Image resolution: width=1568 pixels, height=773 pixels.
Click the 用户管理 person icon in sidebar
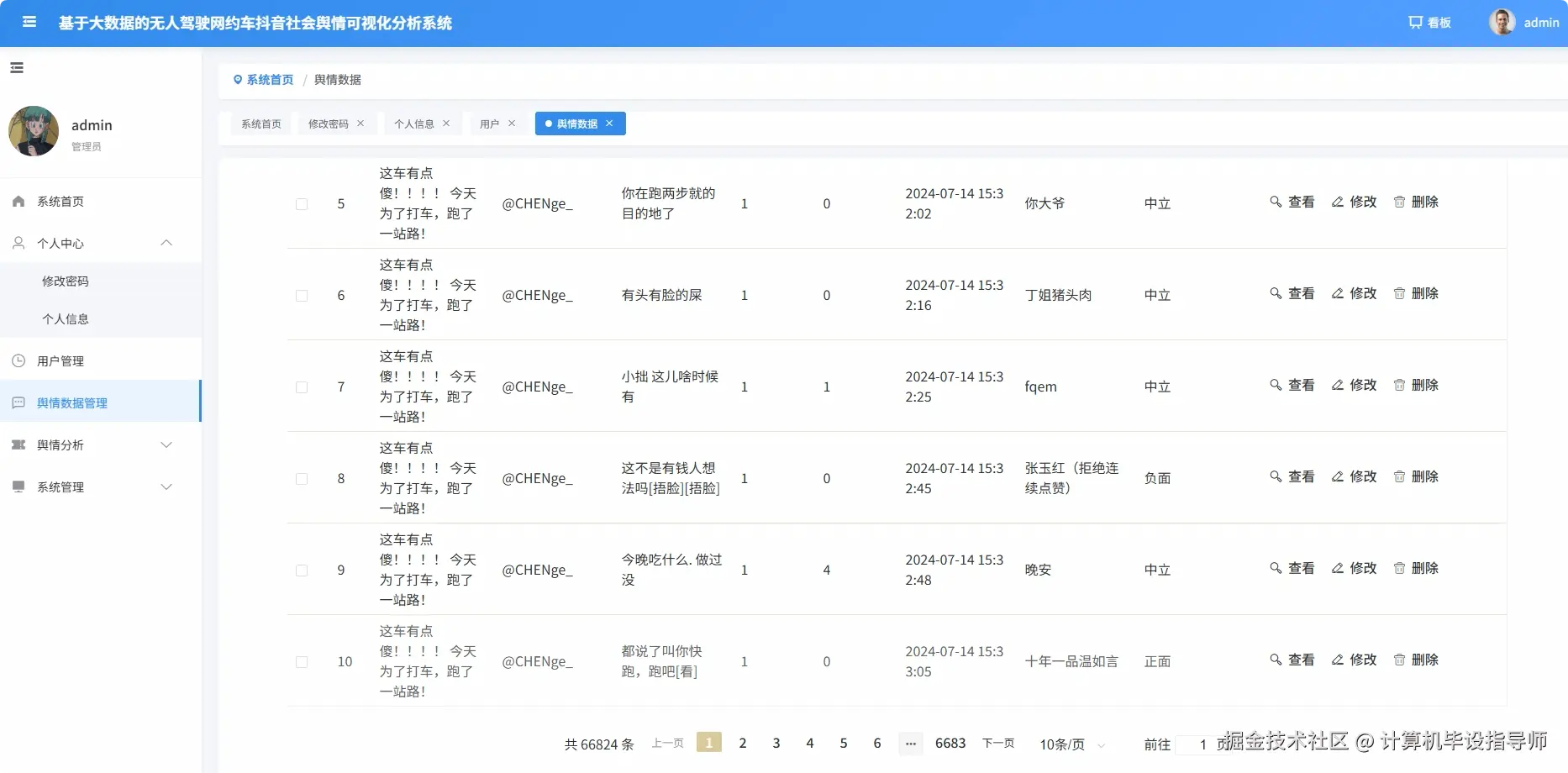pos(18,360)
